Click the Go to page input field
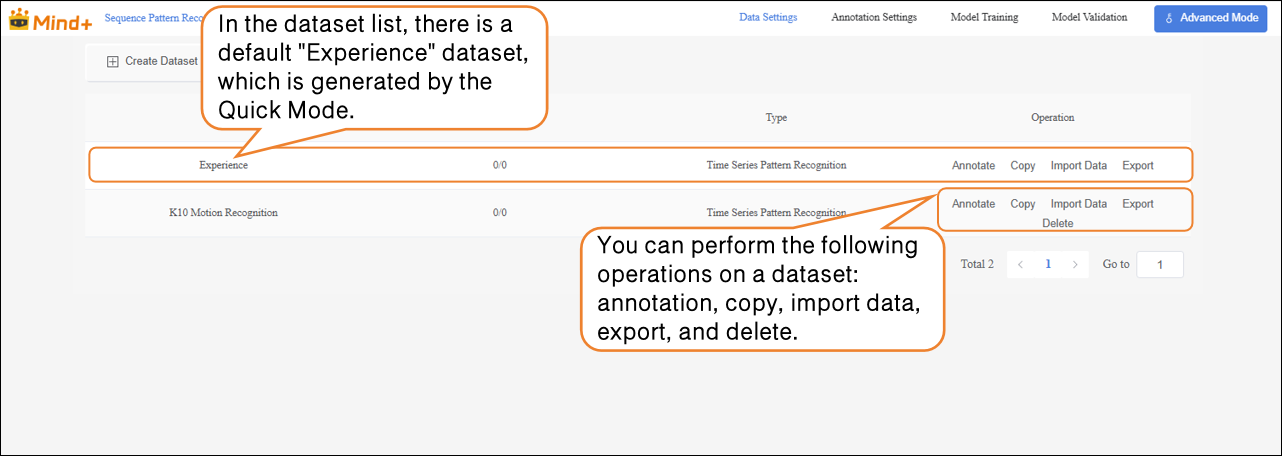This screenshot has width=1282, height=457. pos(1160,265)
